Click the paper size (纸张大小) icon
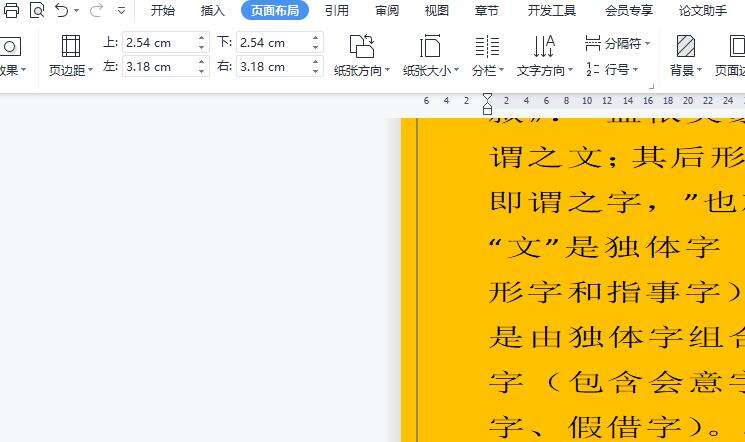This screenshot has height=442, width=745. [431, 46]
